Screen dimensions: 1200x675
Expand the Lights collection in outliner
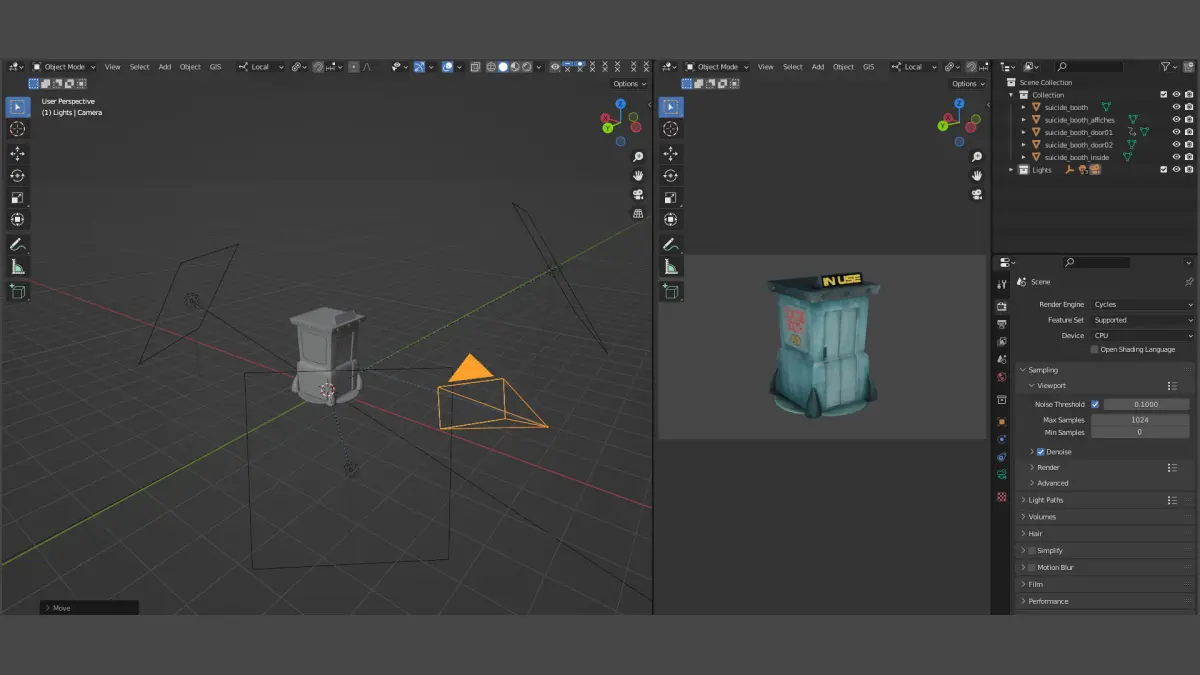pyautogui.click(x=1012, y=170)
